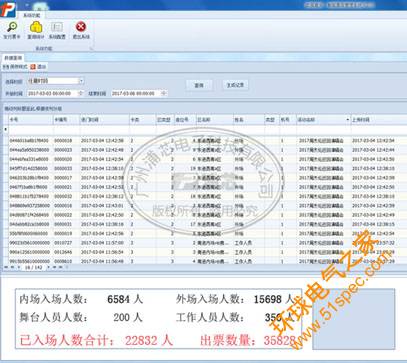The image size is (407, 363).
Task: Select the row with card code 0000018
Action: click(x=206, y=141)
